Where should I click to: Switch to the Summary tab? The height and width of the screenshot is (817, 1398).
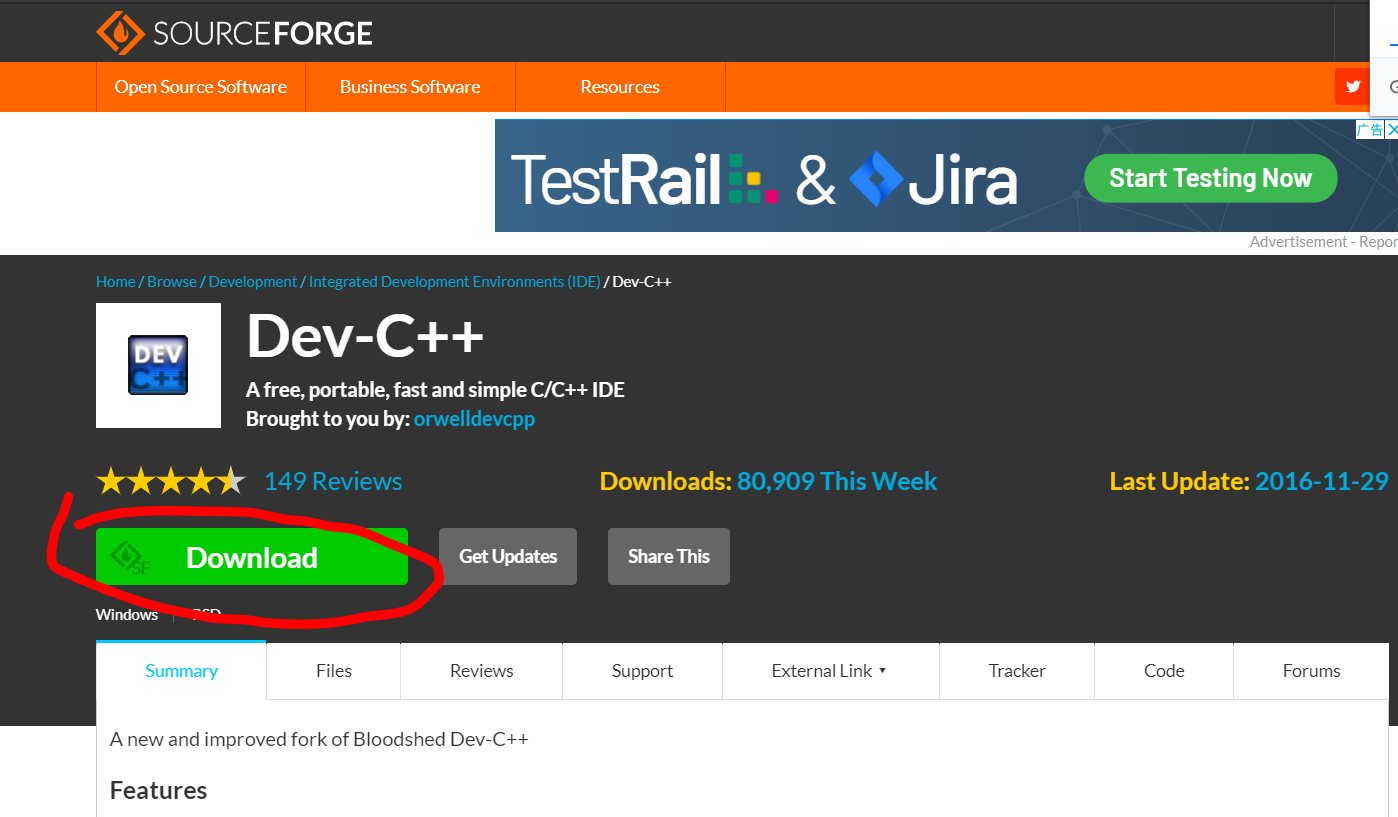181,671
